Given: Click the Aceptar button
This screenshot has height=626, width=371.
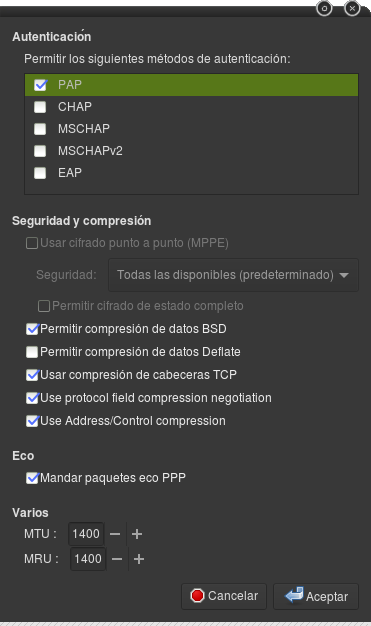Looking at the screenshot, I should tap(316, 596).
